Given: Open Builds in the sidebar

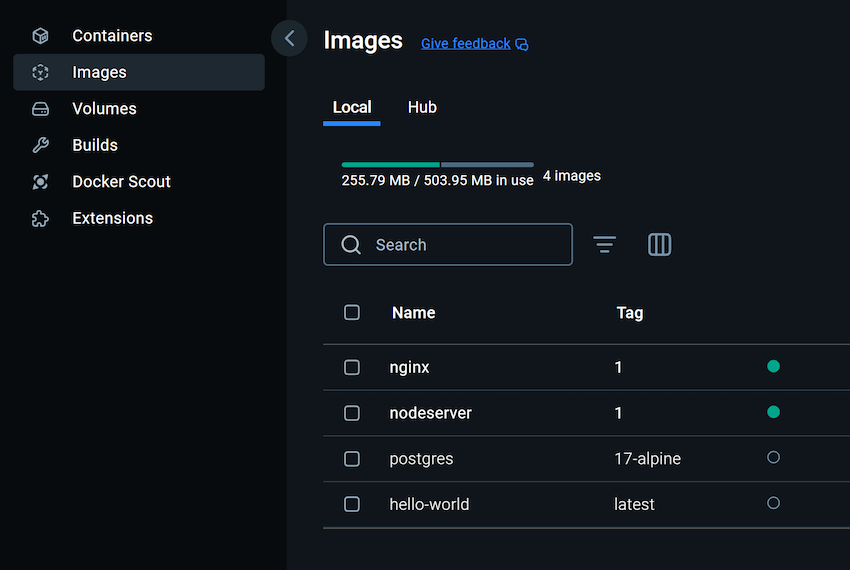Looking at the screenshot, I should (x=139, y=145).
